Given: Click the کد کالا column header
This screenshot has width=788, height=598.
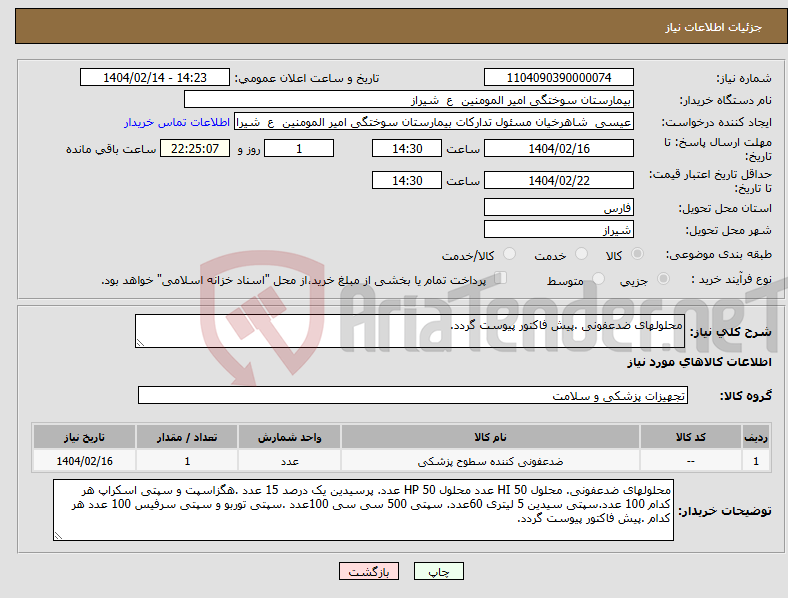Looking at the screenshot, I should [691, 437].
